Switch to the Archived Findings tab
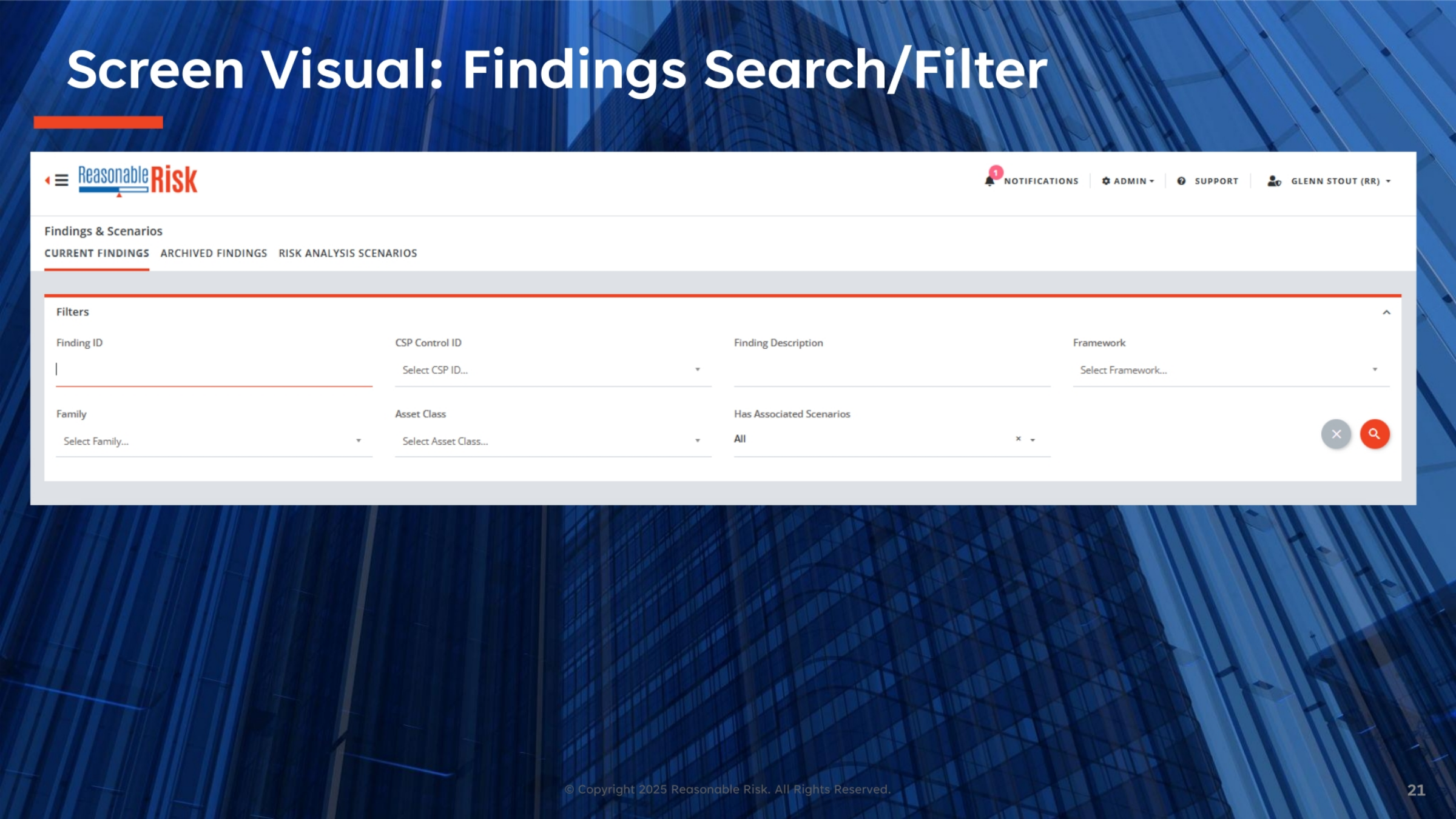The image size is (1456, 819). pos(214,253)
